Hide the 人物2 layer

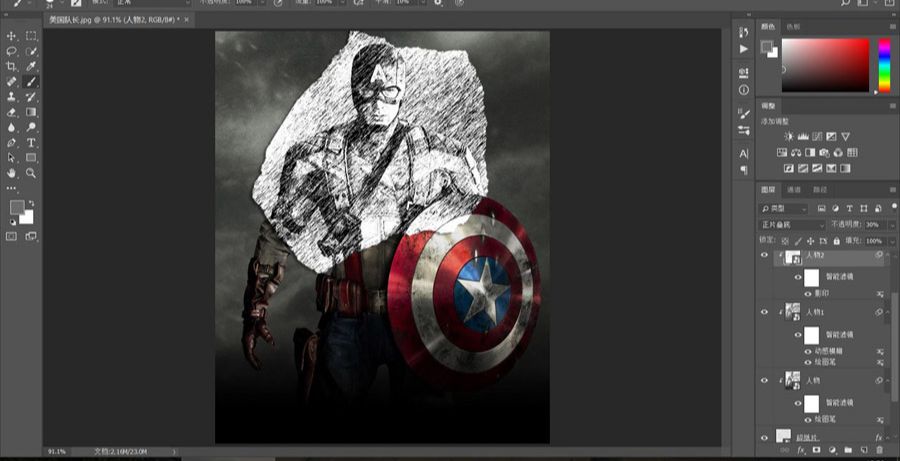tap(765, 255)
